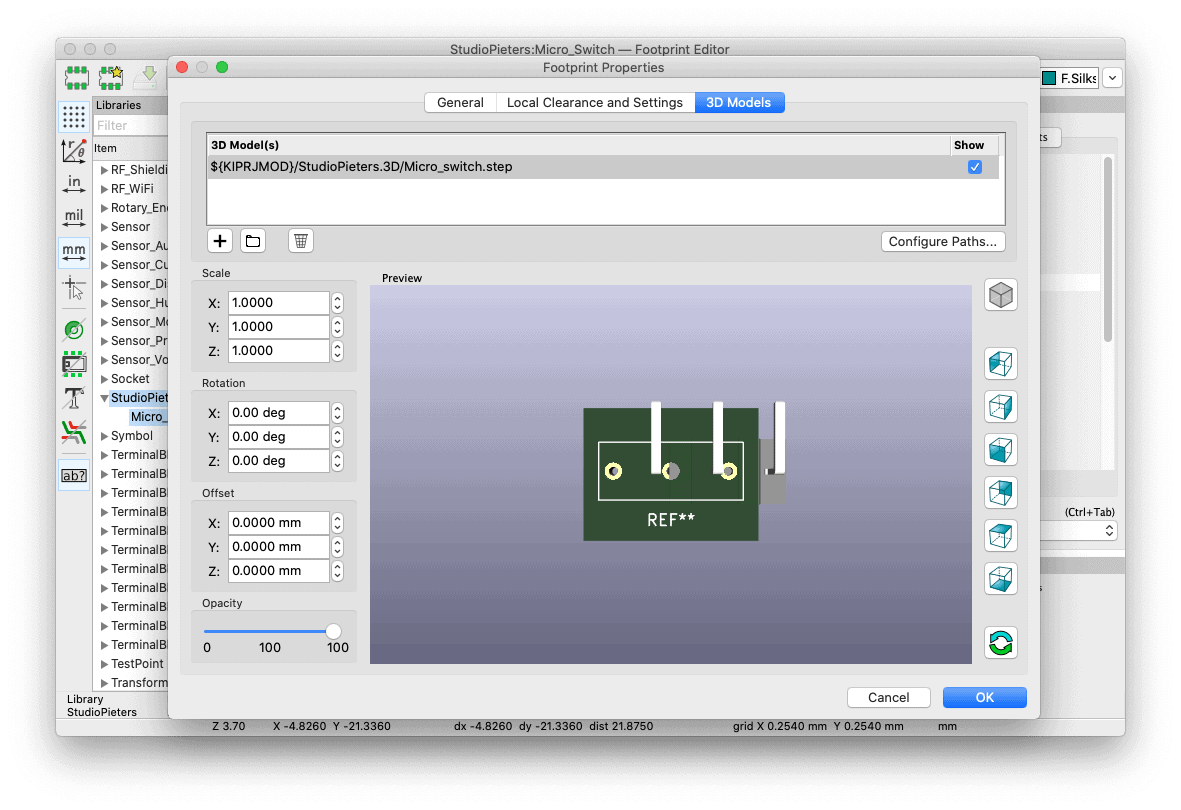Image resolution: width=1181 pixels, height=810 pixels.
Task: Click the Offset Y input field
Action: [279, 547]
